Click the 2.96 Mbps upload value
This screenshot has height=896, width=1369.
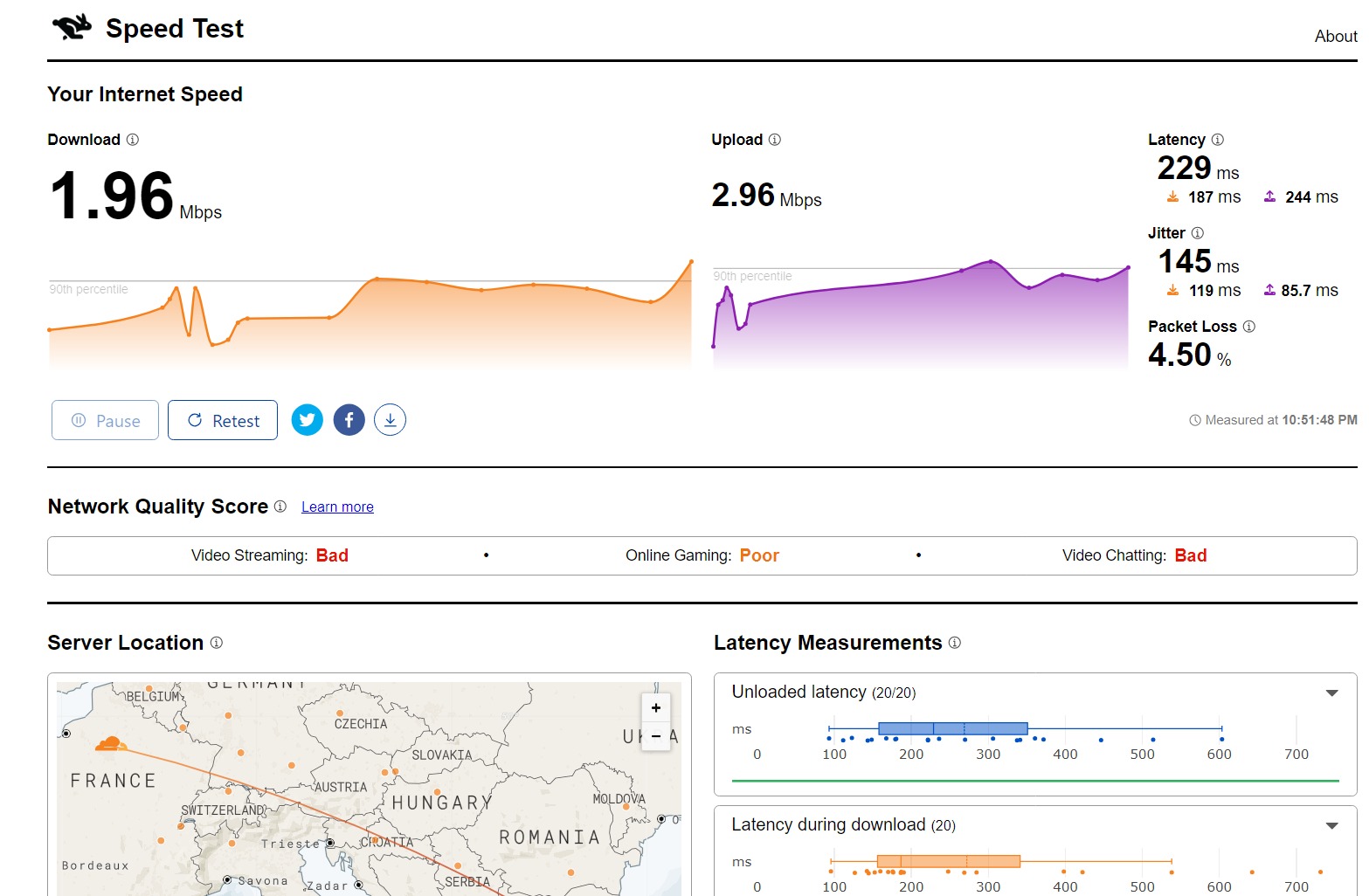click(766, 196)
